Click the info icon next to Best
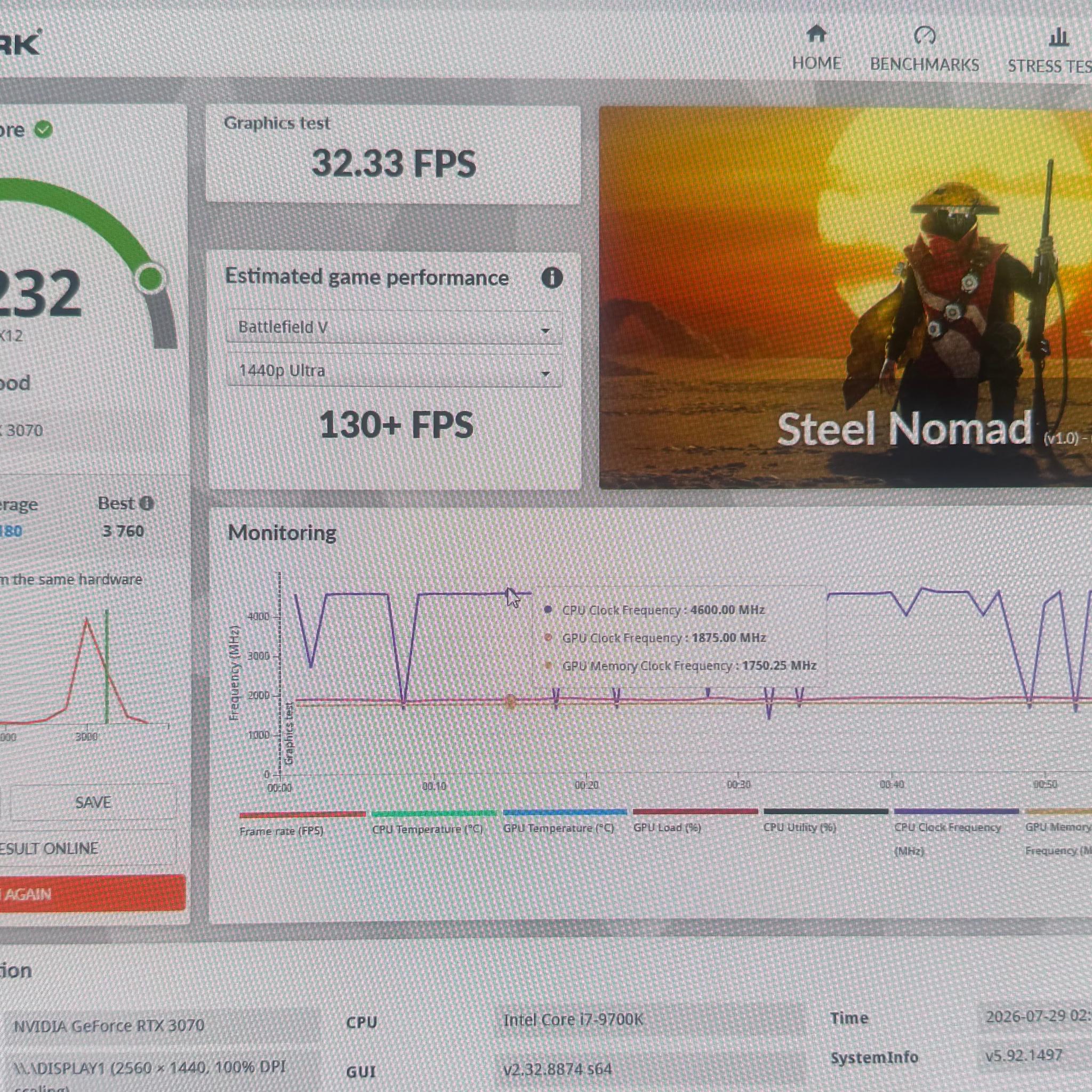 click(x=147, y=503)
